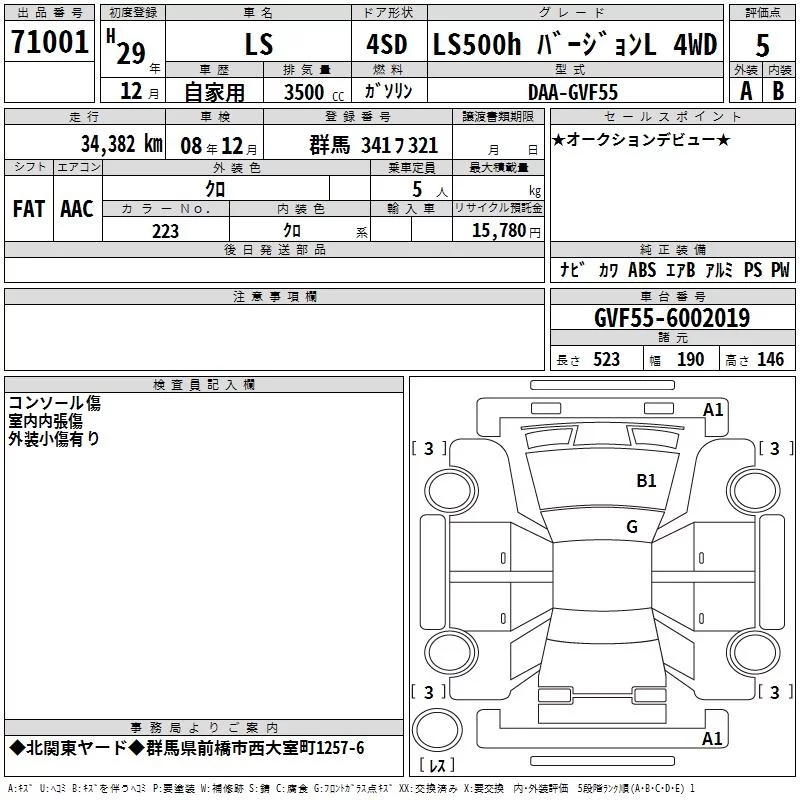This screenshot has height=800, width=800.
Task: Click the ナビ equipment entry
Action: click(572, 269)
